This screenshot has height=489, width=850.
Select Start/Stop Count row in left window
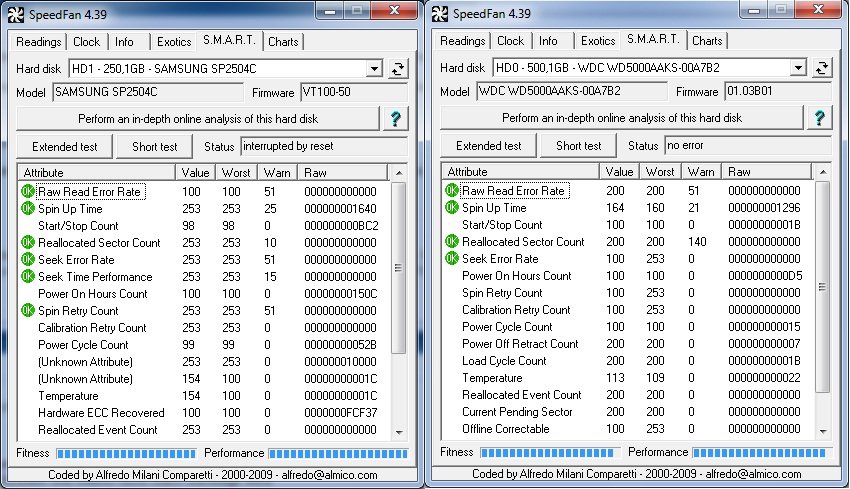pyautogui.click(x=204, y=226)
